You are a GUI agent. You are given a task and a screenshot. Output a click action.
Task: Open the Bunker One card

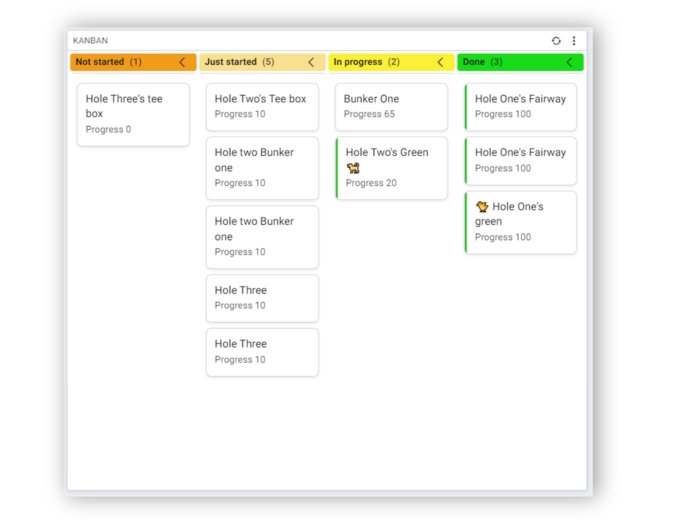(x=391, y=107)
